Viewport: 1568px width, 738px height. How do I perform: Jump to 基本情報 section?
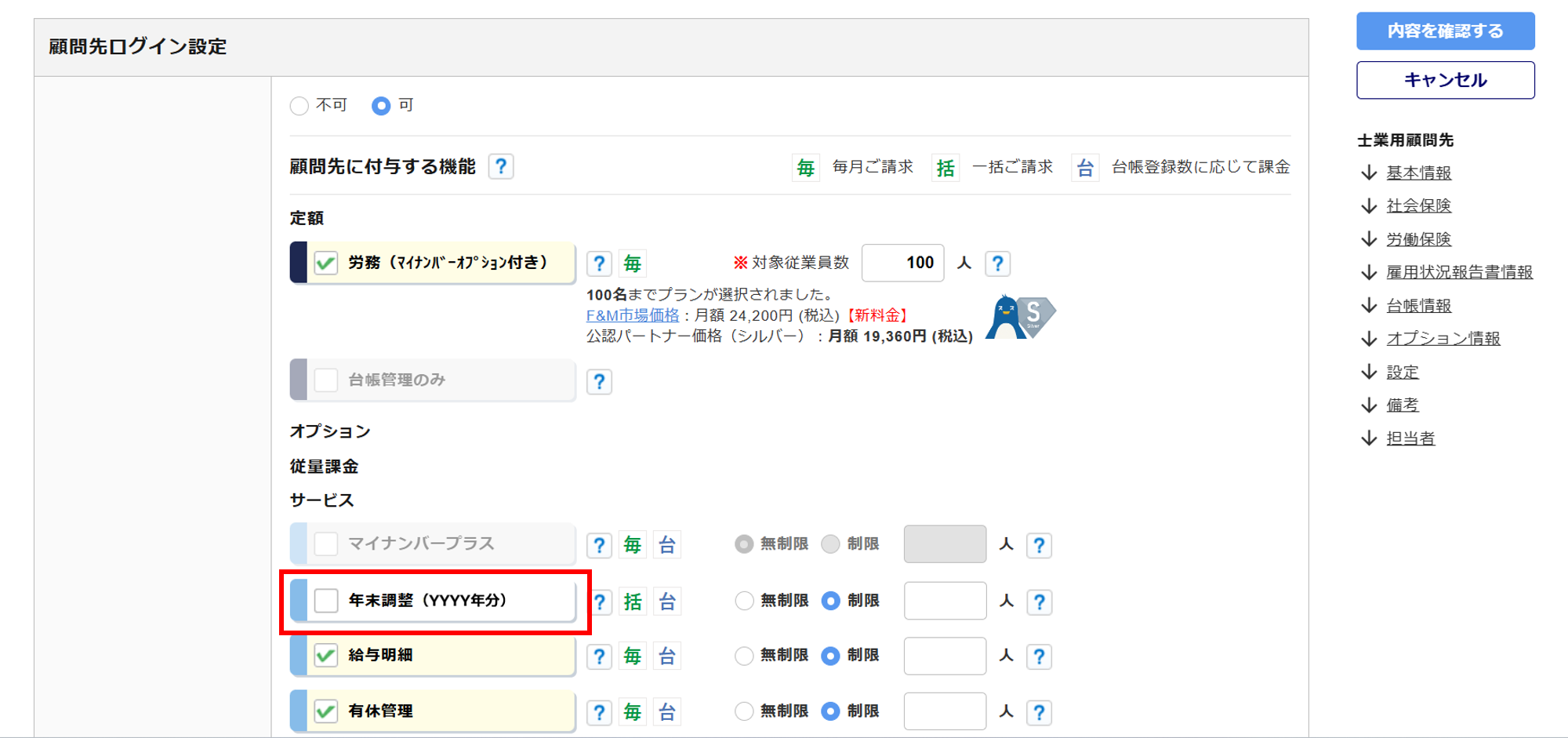pos(1419,173)
